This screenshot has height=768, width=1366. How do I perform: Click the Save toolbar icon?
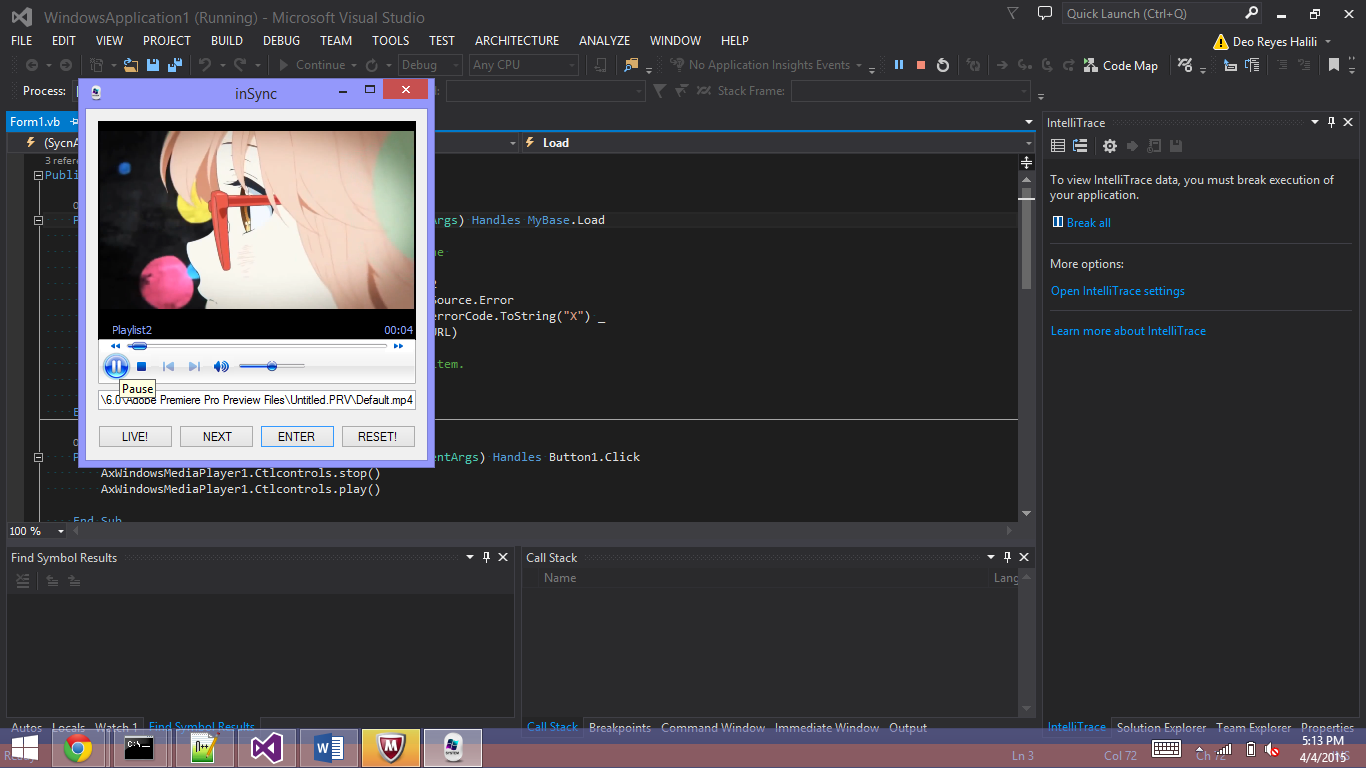tap(153, 65)
